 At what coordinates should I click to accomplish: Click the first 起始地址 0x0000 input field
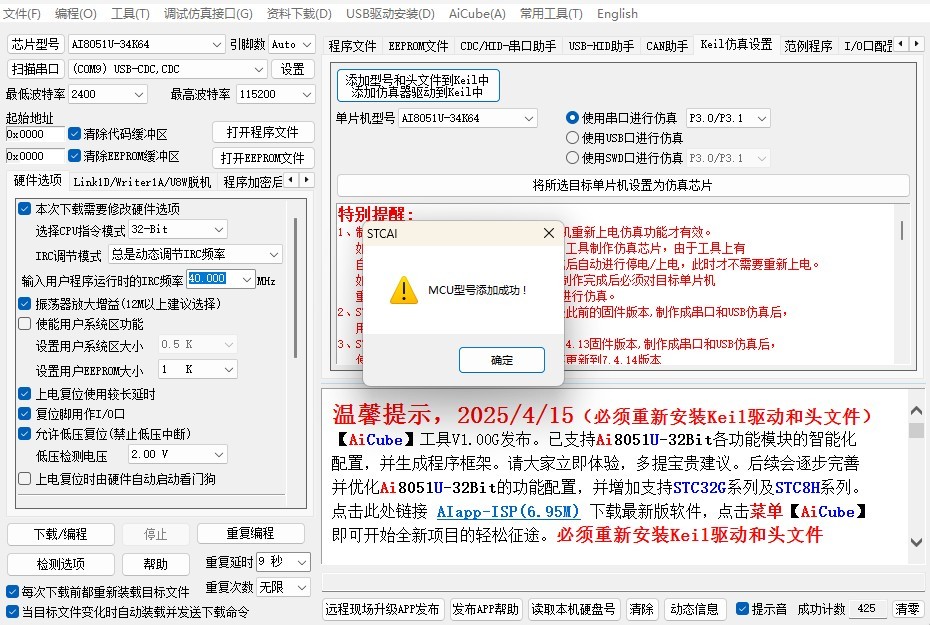click(34, 135)
